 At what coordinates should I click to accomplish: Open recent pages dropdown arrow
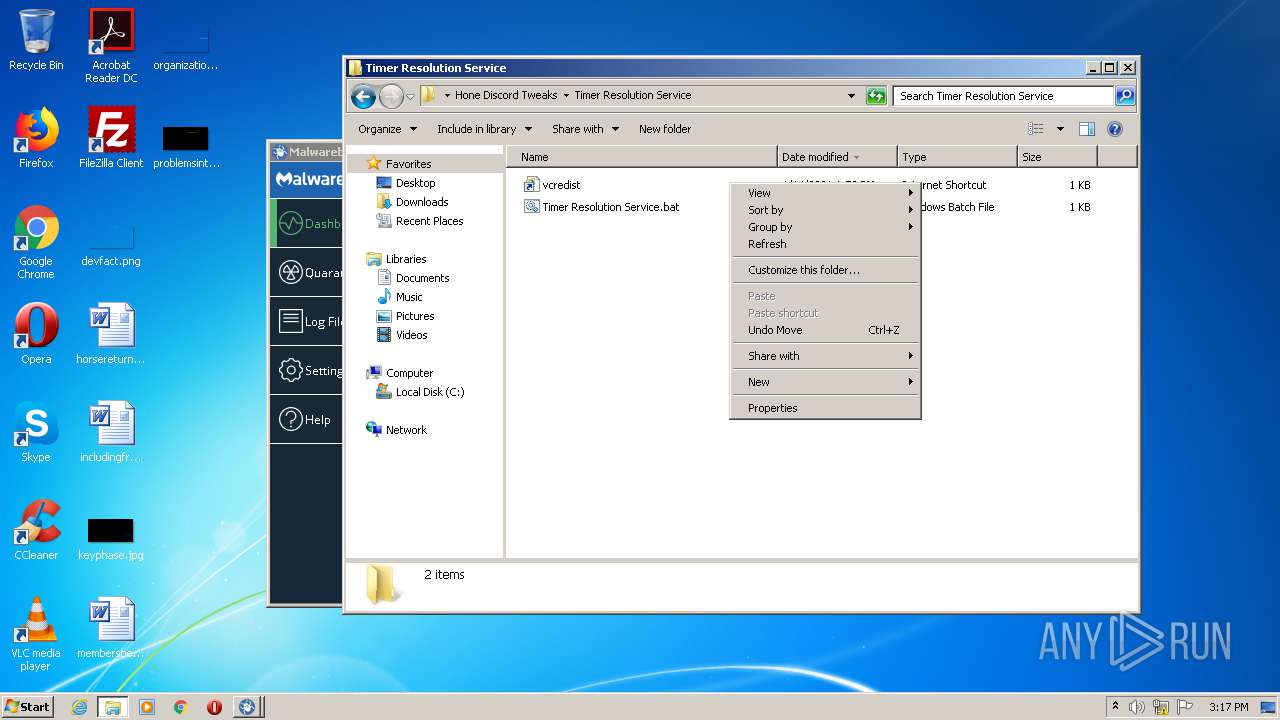coord(410,97)
